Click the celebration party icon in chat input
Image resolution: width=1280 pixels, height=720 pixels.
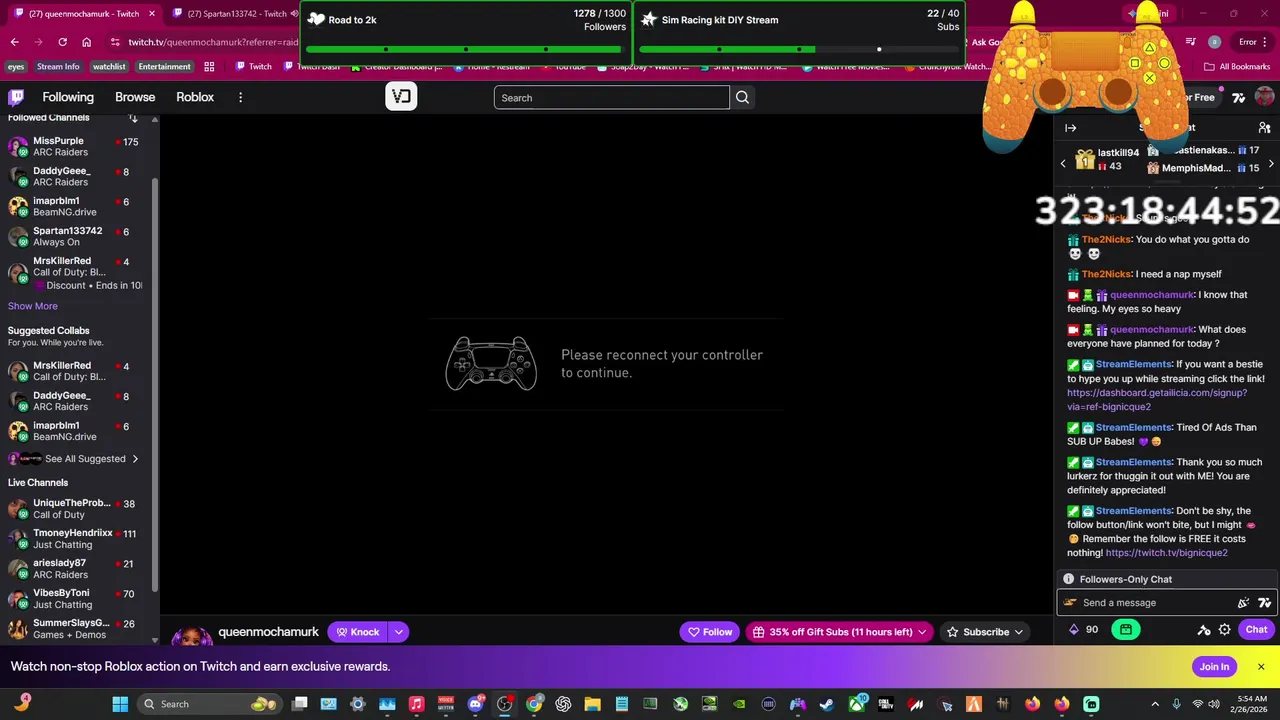point(1243,603)
